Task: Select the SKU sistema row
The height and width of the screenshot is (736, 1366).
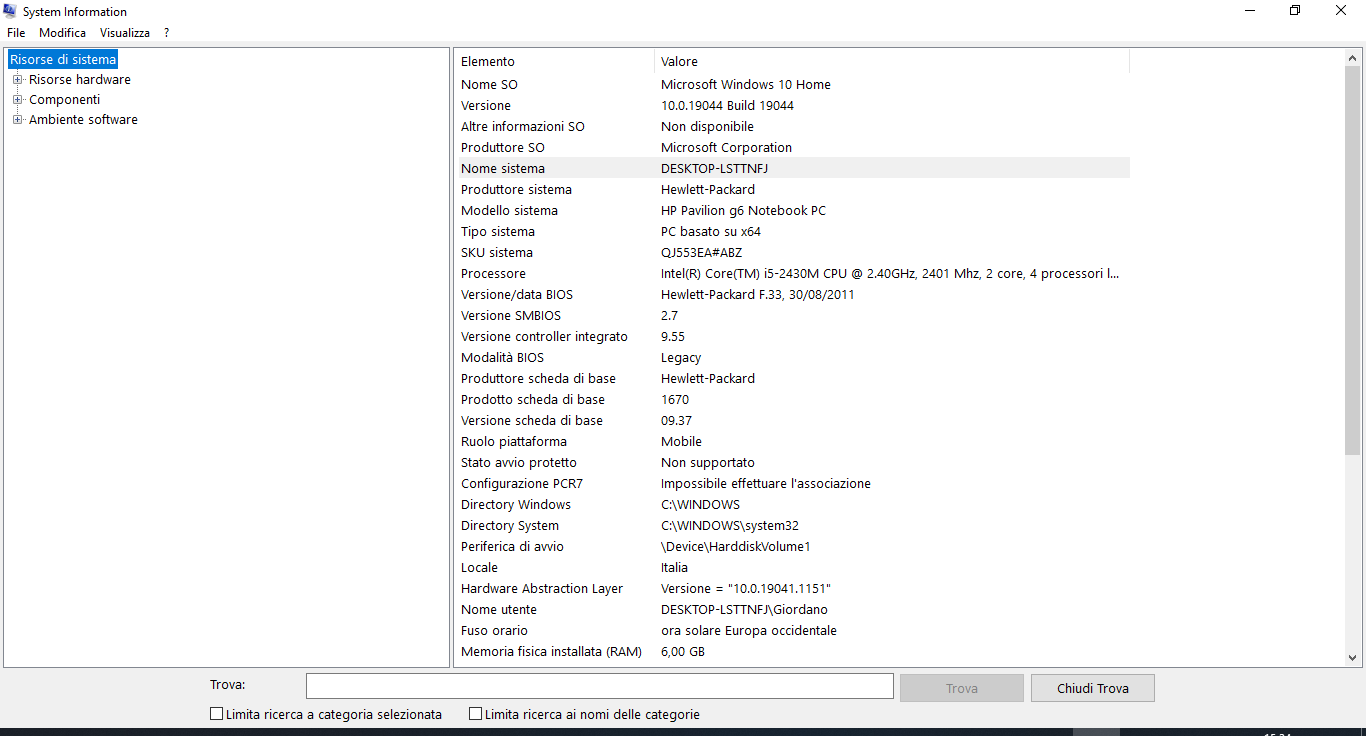Action: point(793,253)
